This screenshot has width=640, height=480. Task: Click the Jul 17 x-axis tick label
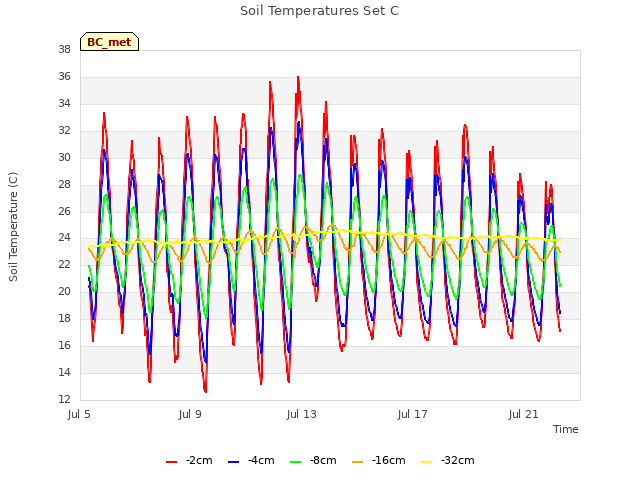pos(413,414)
